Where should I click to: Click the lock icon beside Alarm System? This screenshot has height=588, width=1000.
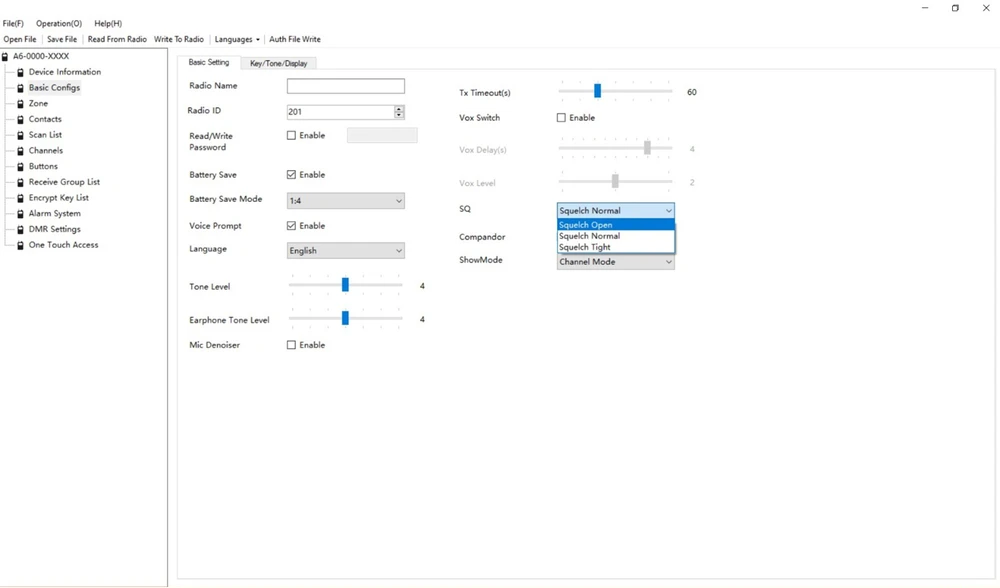pos(20,214)
